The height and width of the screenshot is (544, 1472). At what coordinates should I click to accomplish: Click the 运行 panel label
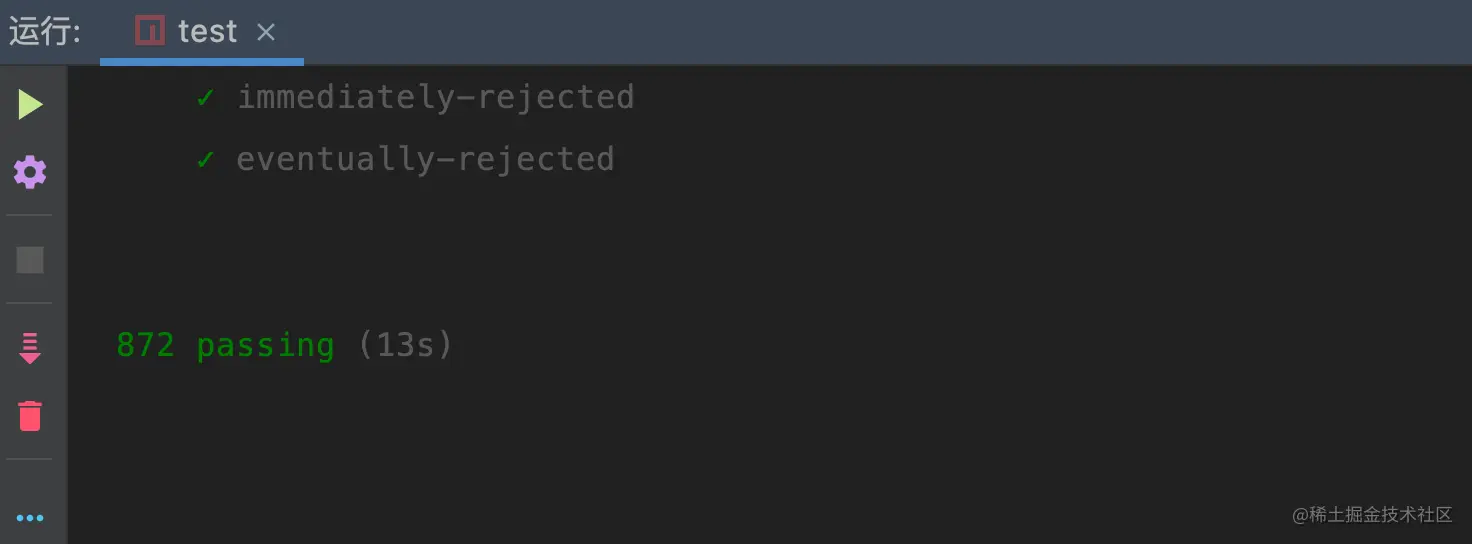coord(44,32)
